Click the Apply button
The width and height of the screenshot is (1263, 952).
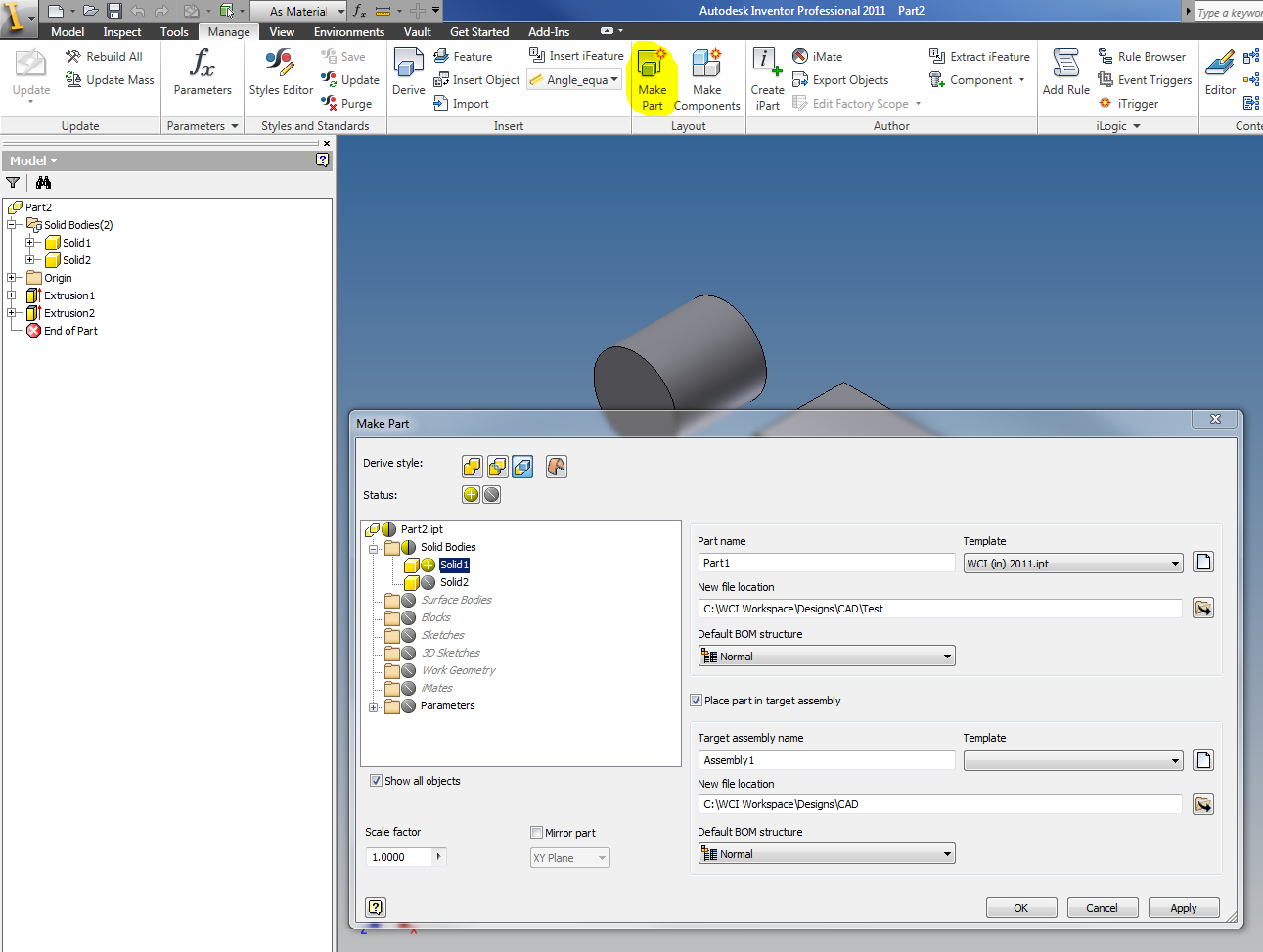click(x=1184, y=908)
